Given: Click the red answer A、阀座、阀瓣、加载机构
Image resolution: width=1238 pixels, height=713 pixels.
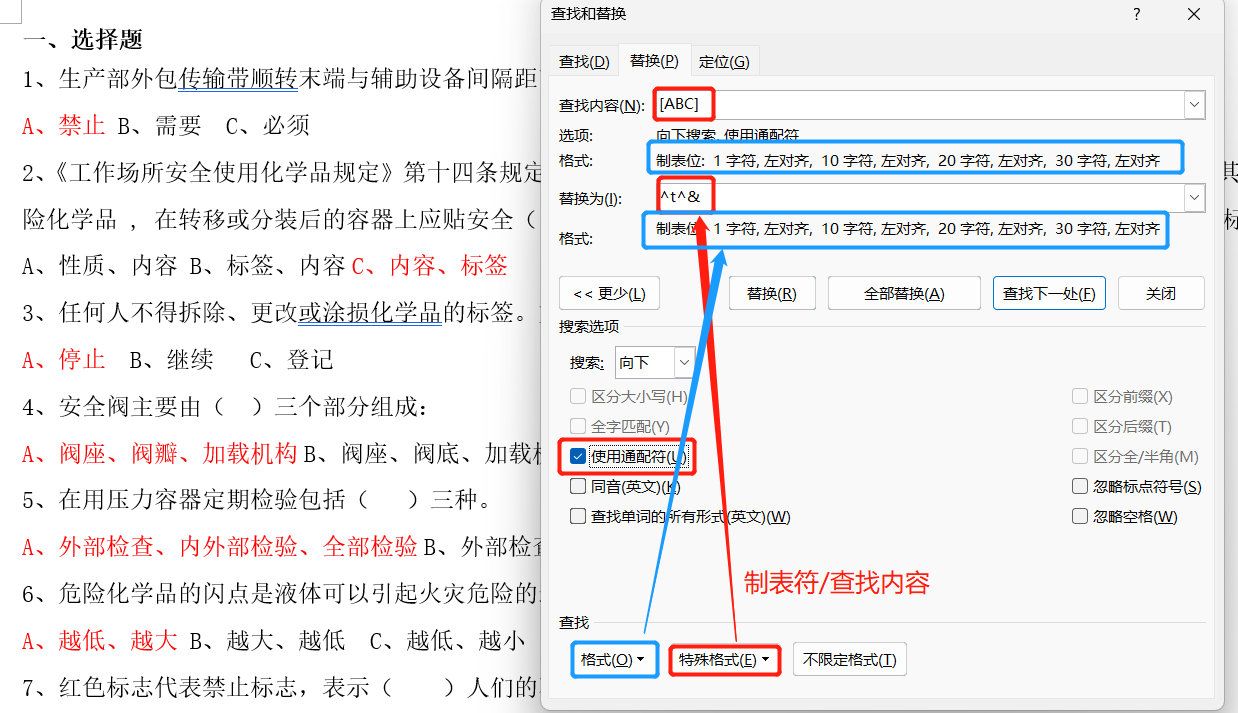Looking at the screenshot, I should (160, 454).
